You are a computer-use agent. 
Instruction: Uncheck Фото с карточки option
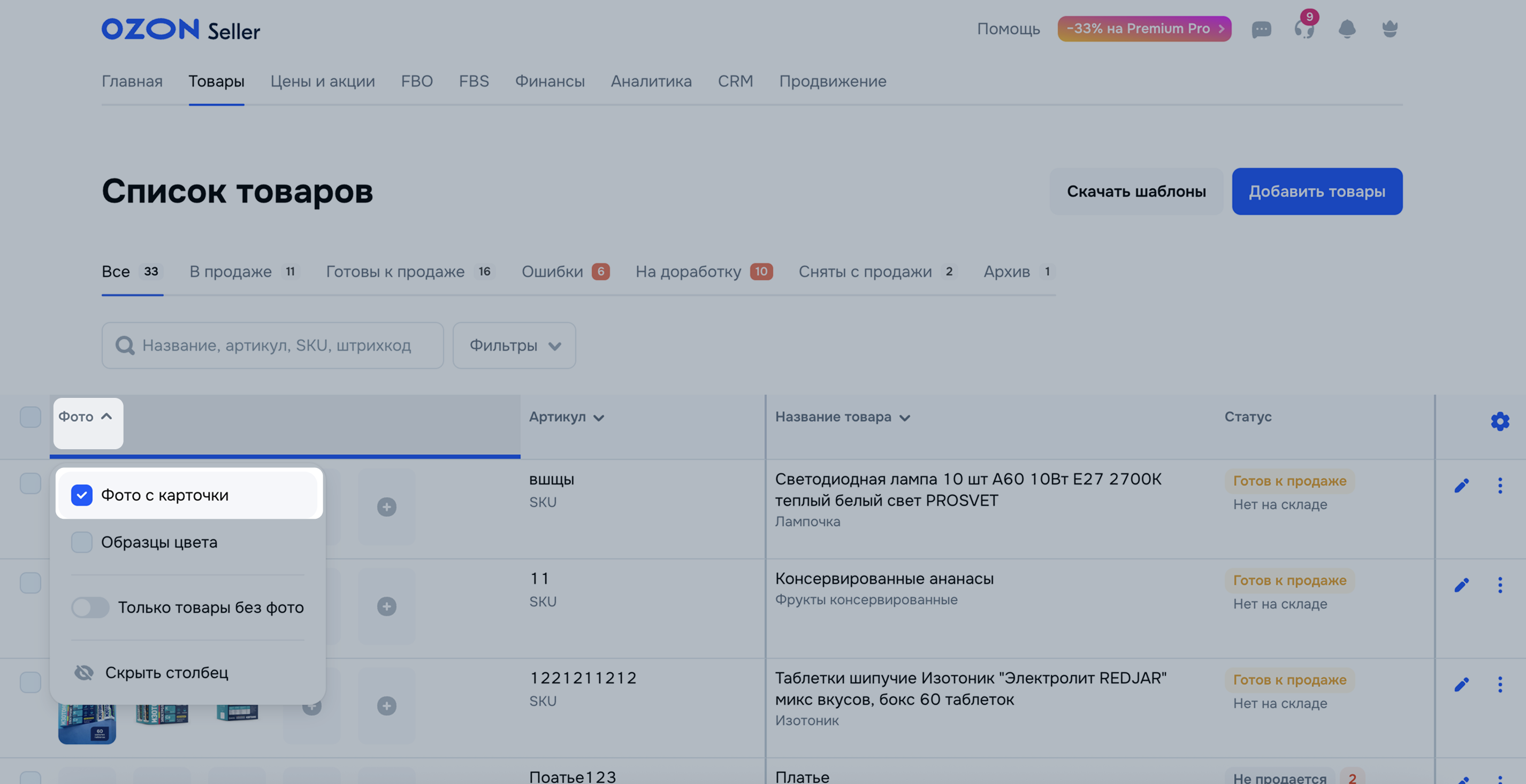(82, 495)
